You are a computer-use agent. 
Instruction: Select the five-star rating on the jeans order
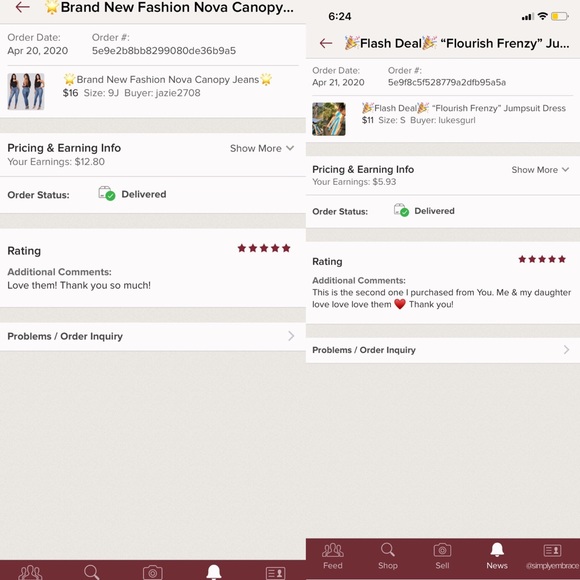[x=264, y=248]
